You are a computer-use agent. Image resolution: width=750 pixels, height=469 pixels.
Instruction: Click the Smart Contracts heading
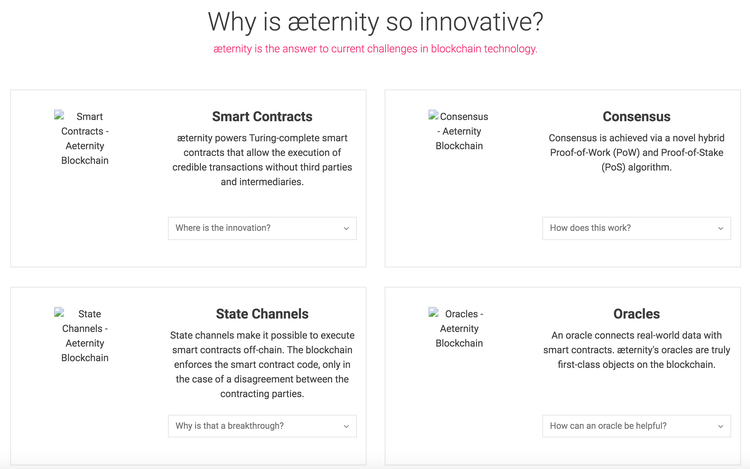[262, 117]
